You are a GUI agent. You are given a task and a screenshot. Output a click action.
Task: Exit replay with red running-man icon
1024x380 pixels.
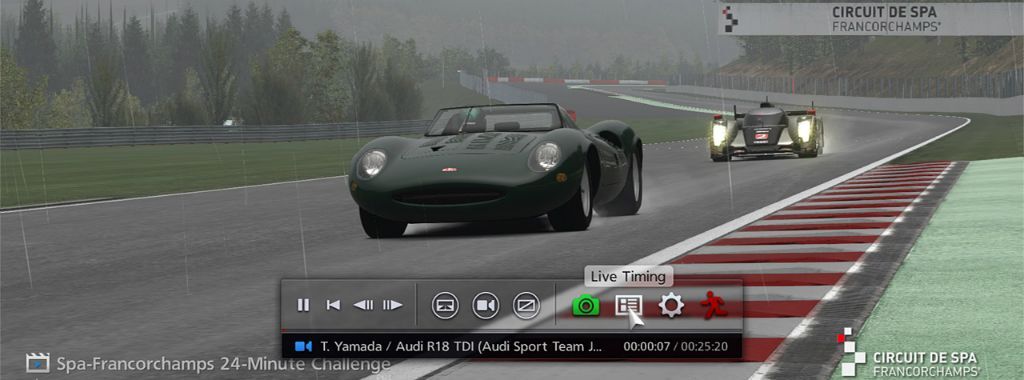click(x=713, y=305)
